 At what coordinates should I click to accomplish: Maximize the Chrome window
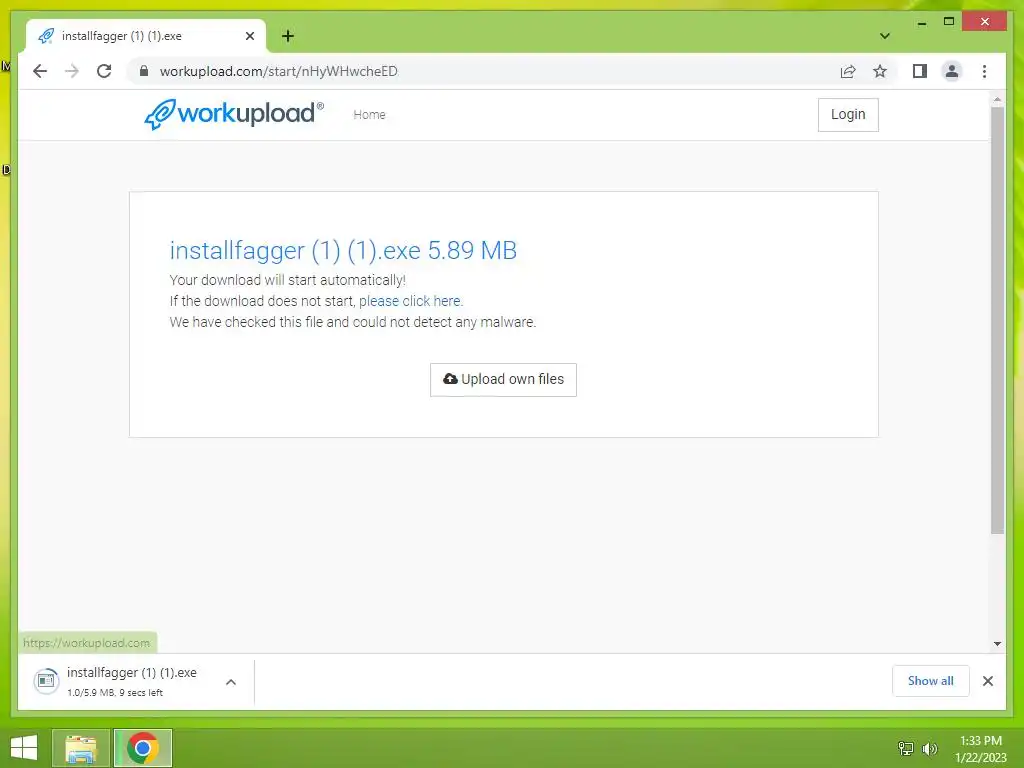point(949,22)
